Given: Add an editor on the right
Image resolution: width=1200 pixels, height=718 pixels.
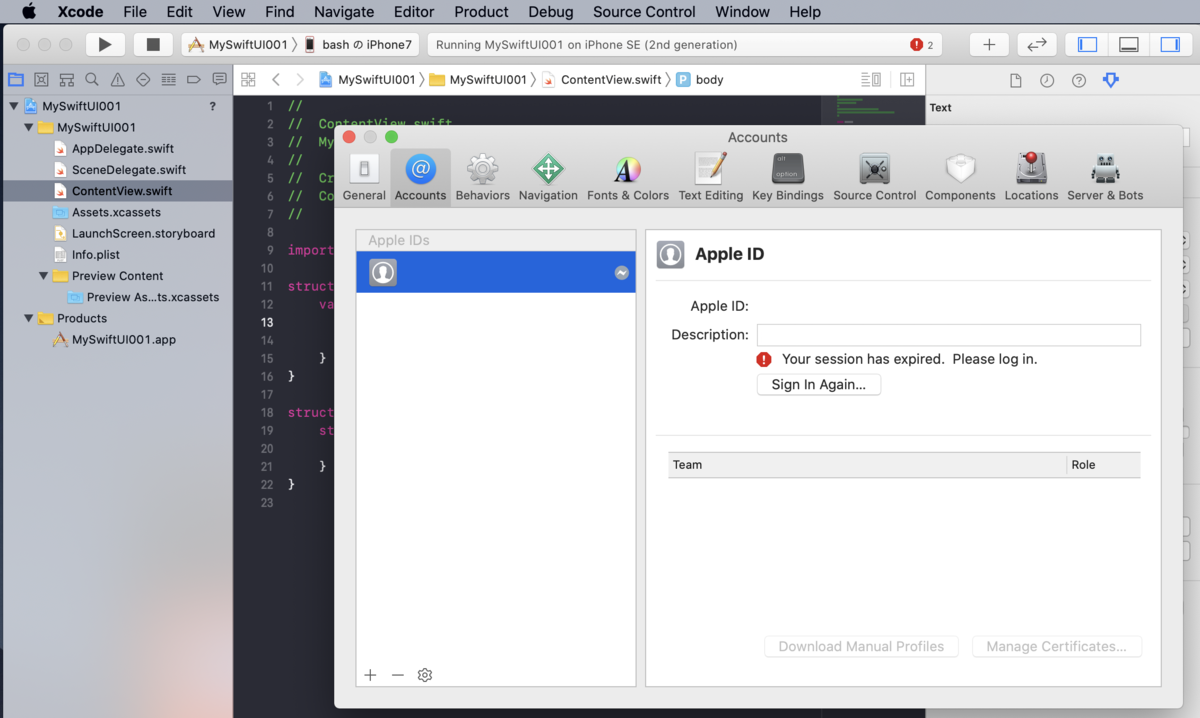Looking at the screenshot, I should pos(907,79).
